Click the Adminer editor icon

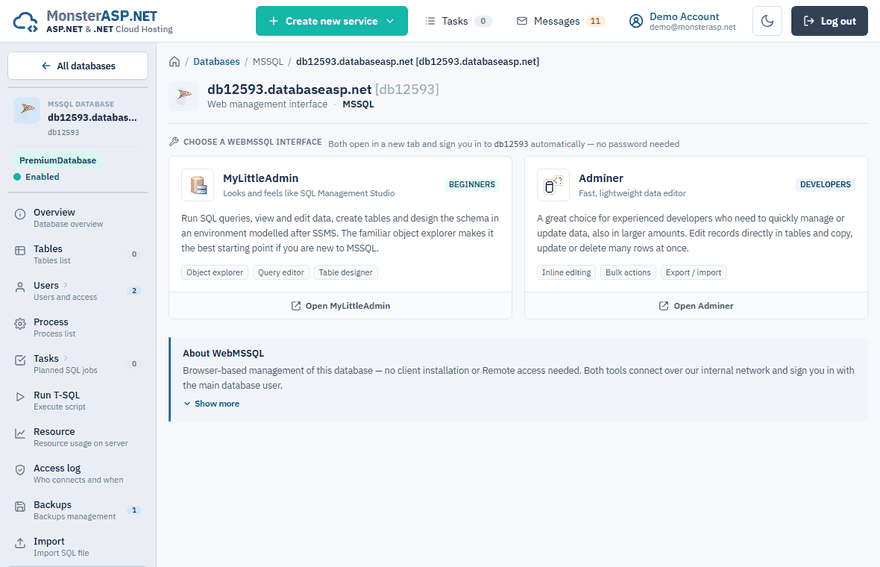tap(553, 185)
